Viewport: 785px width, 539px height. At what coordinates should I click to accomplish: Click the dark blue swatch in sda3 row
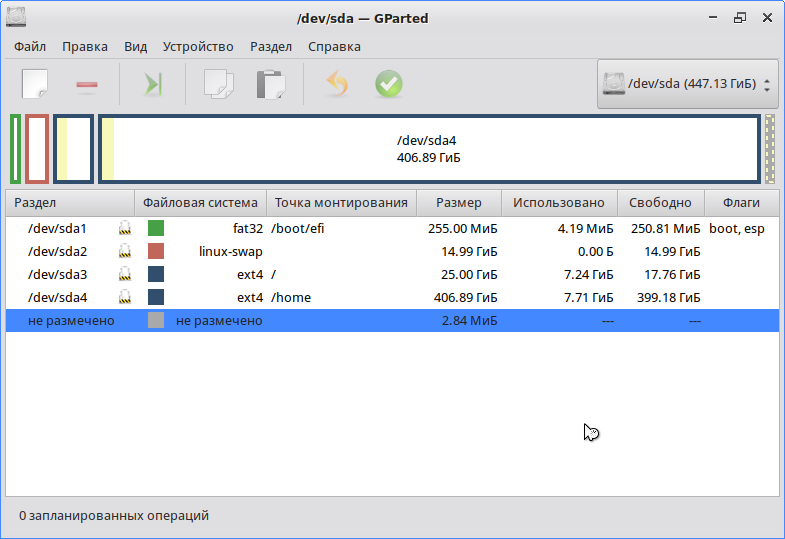pos(156,274)
